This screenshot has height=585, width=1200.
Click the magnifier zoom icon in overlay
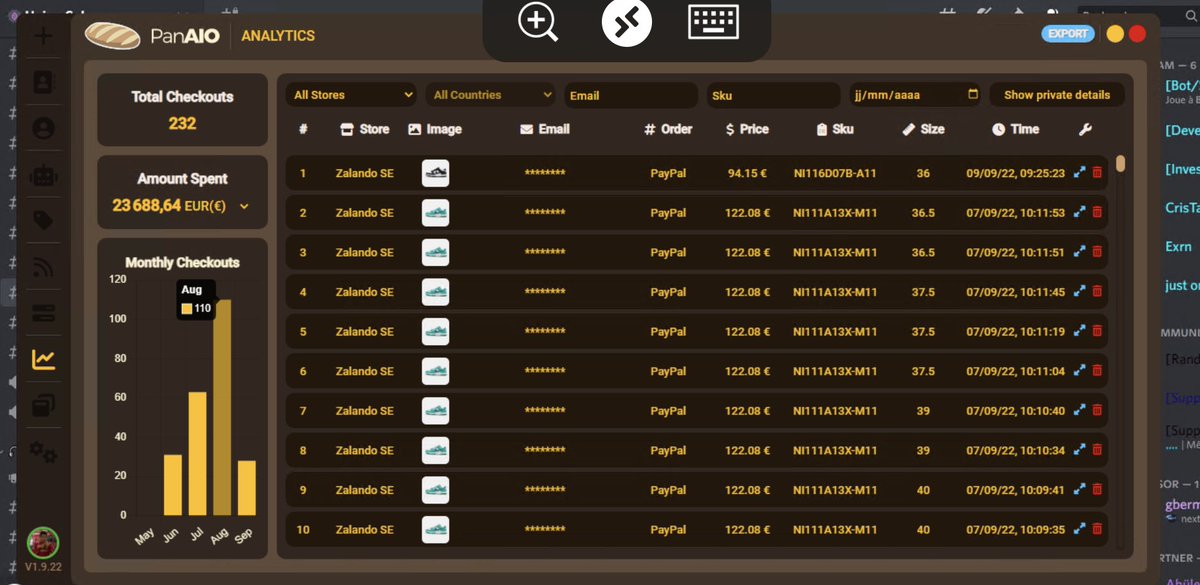coord(537,22)
